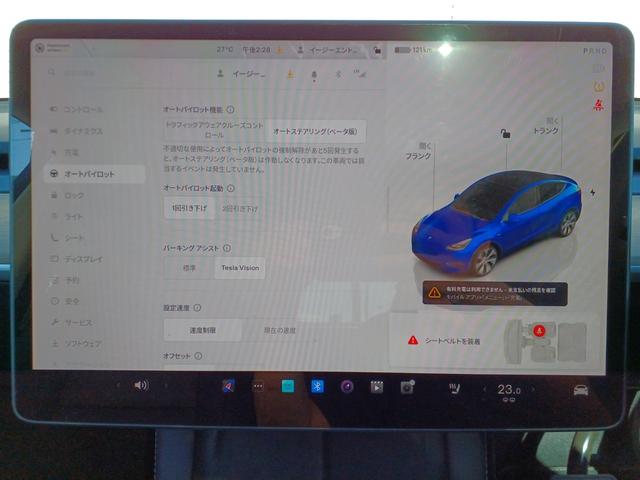The image size is (640, 480).
Task: Open the ダイナミクス menu item
Action: (76, 131)
